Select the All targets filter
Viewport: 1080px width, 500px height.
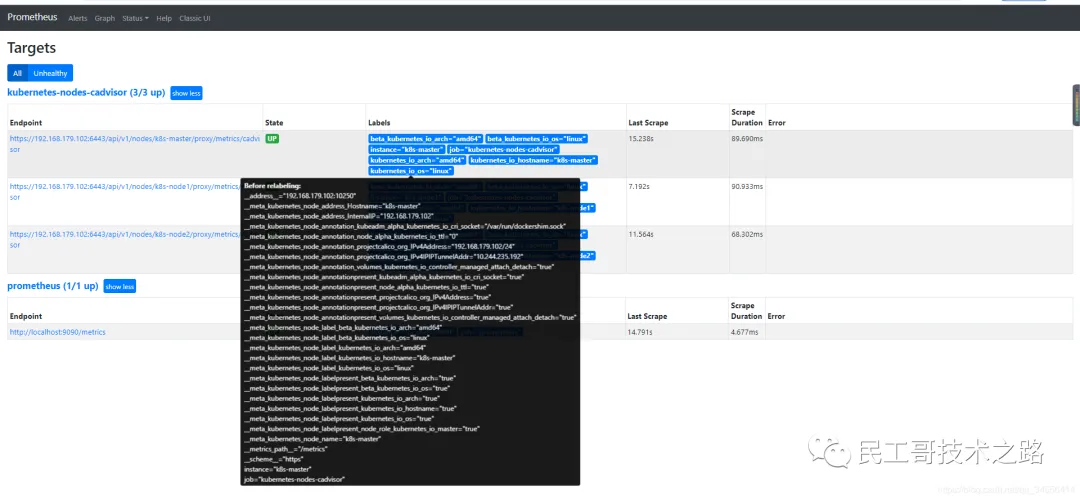point(17,73)
